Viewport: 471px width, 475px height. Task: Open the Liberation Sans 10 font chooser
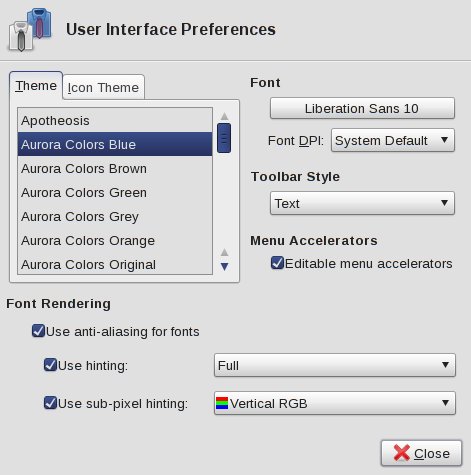point(362,108)
